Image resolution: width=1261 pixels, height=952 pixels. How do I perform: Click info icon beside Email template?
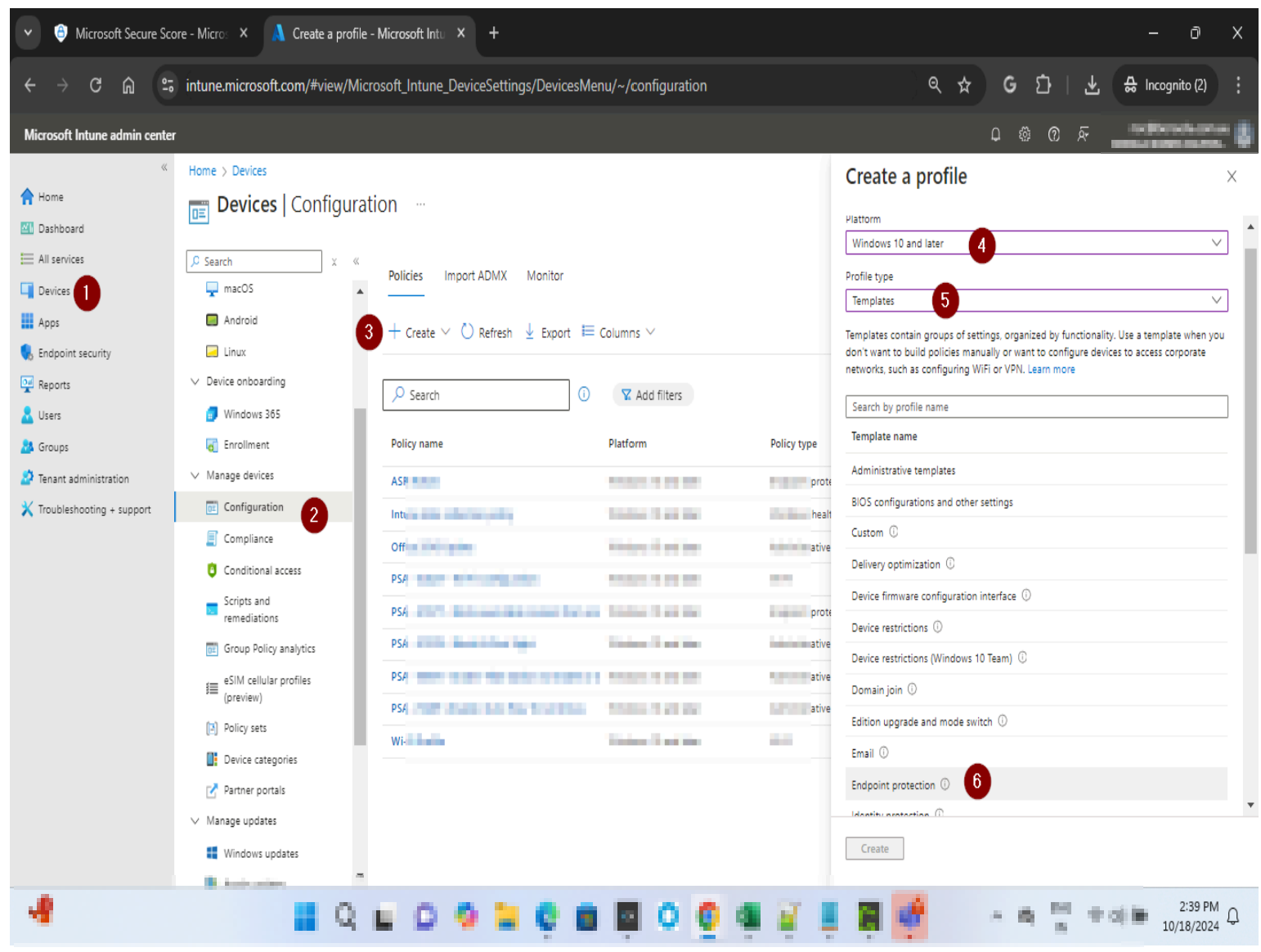tap(883, 752)
